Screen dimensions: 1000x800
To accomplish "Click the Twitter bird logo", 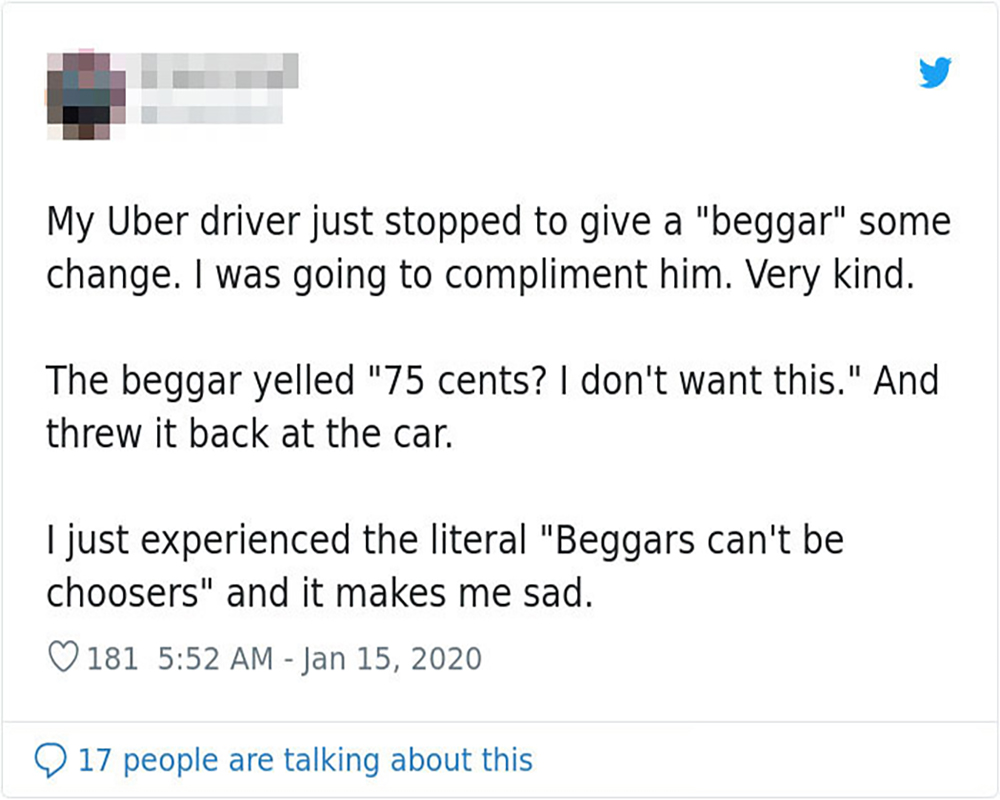I will pyautogui.click(x=935, y=73).
